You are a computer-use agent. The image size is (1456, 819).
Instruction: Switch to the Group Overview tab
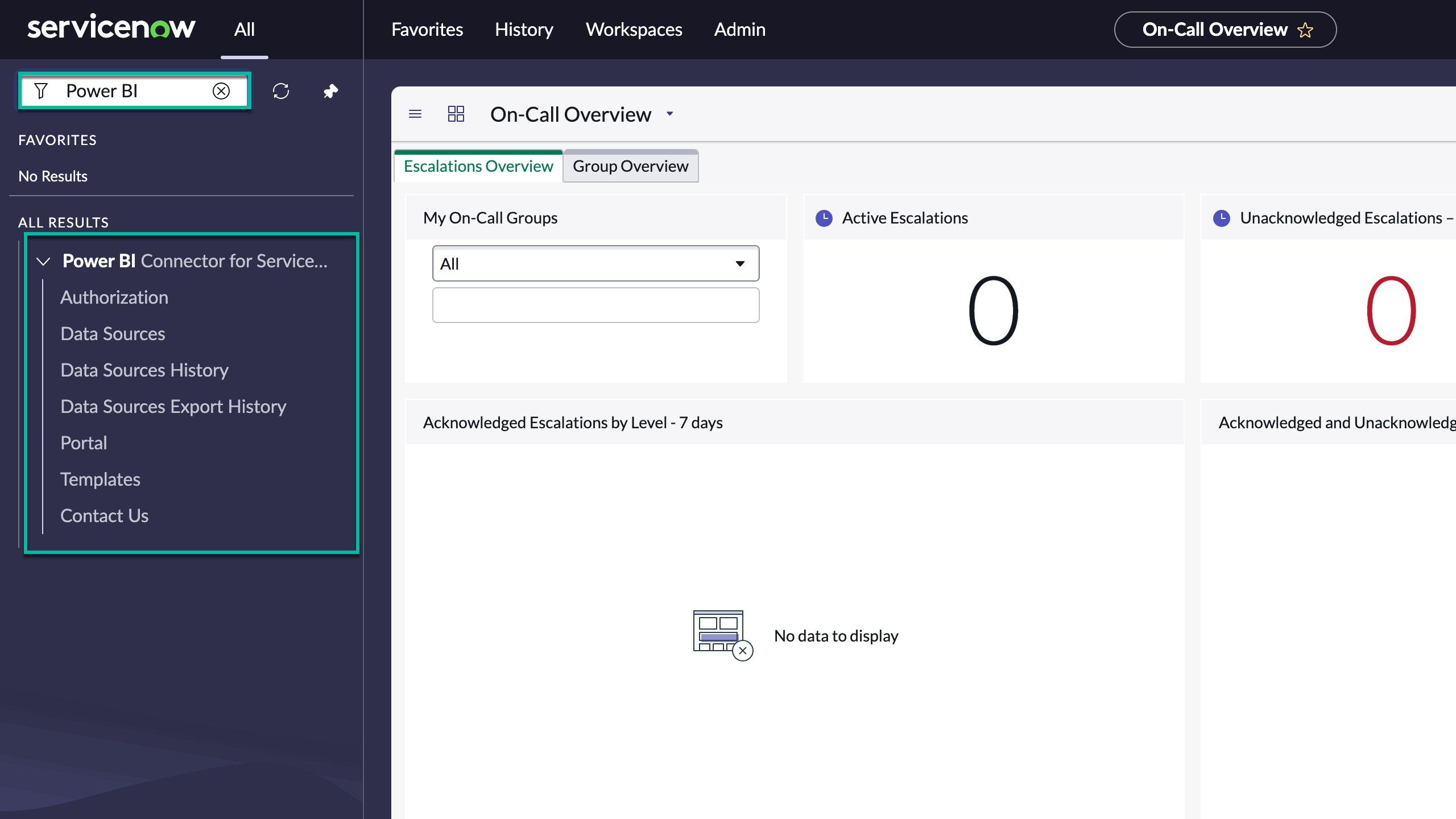click(630, 166)
